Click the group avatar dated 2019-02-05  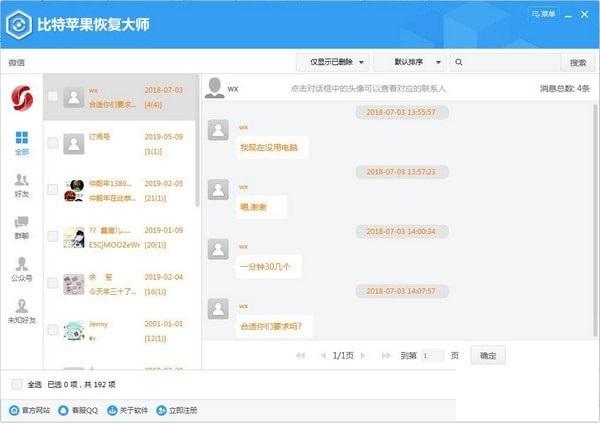point(73,190)
